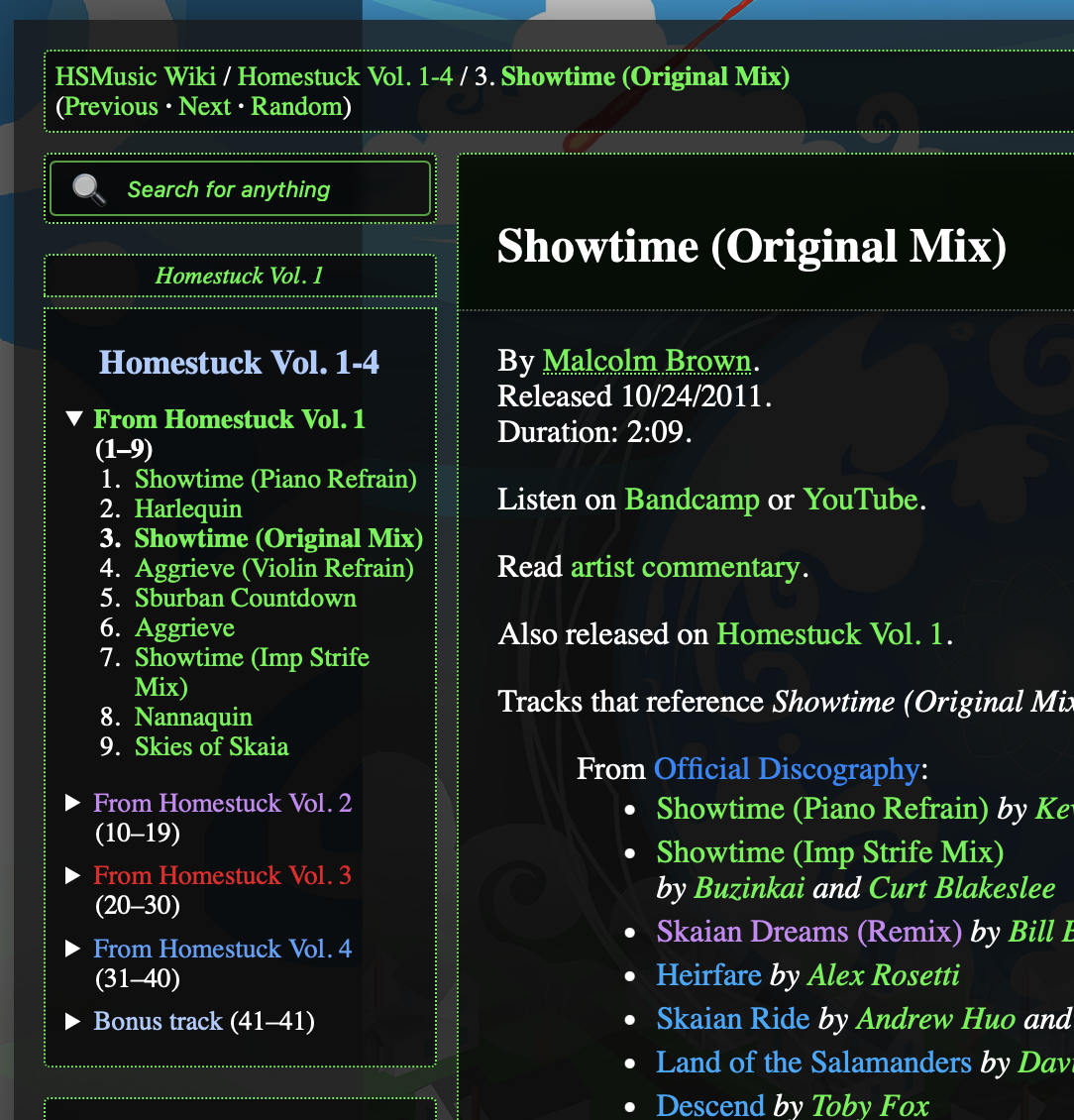This screenshot has width=1074, height=1120.
Task: Open track 'Sburban Countdown' in sidebar
Action: coord(246,598)
